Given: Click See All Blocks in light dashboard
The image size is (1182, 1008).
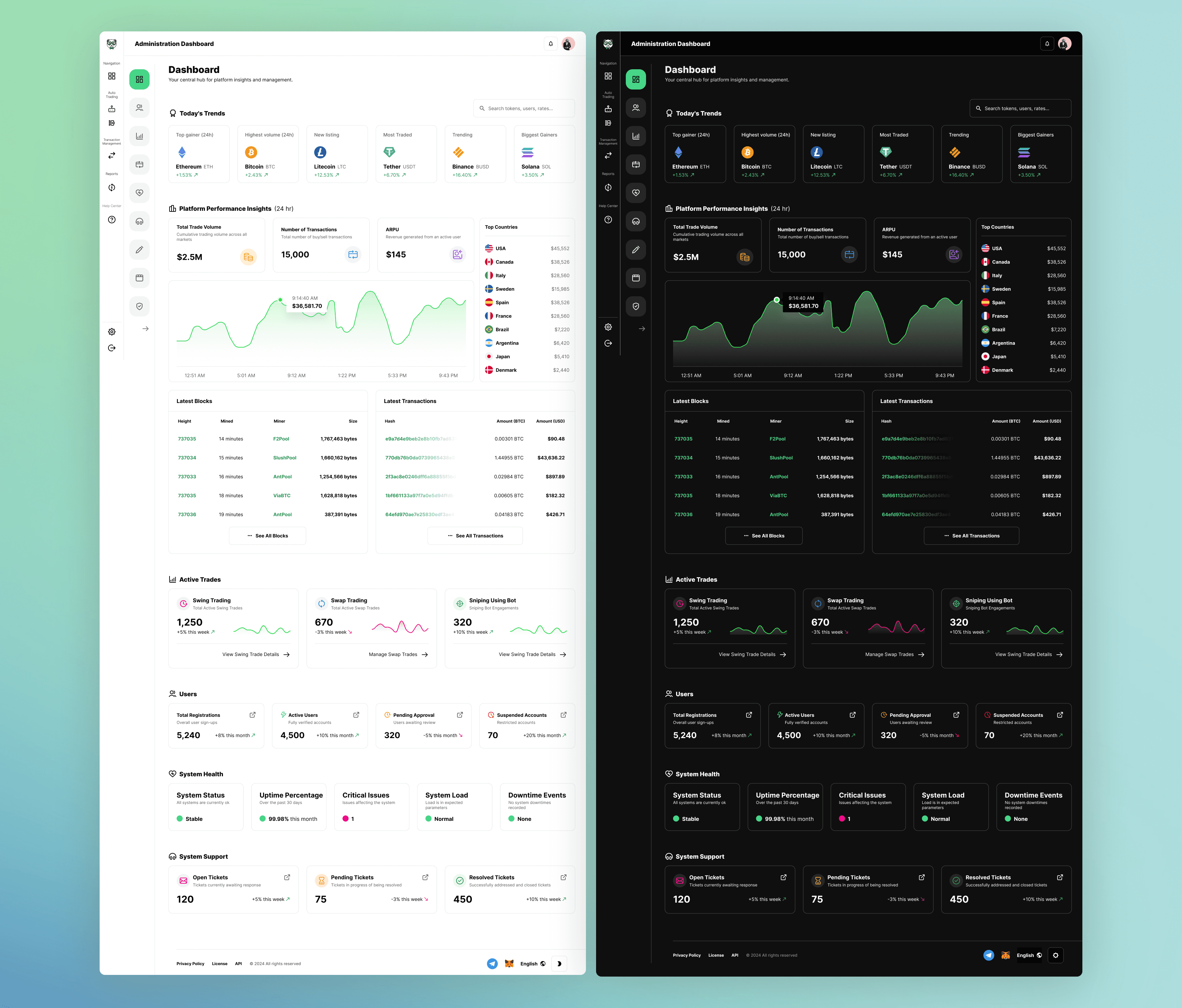Looking at the screenshot, I should tap(267, 536).
